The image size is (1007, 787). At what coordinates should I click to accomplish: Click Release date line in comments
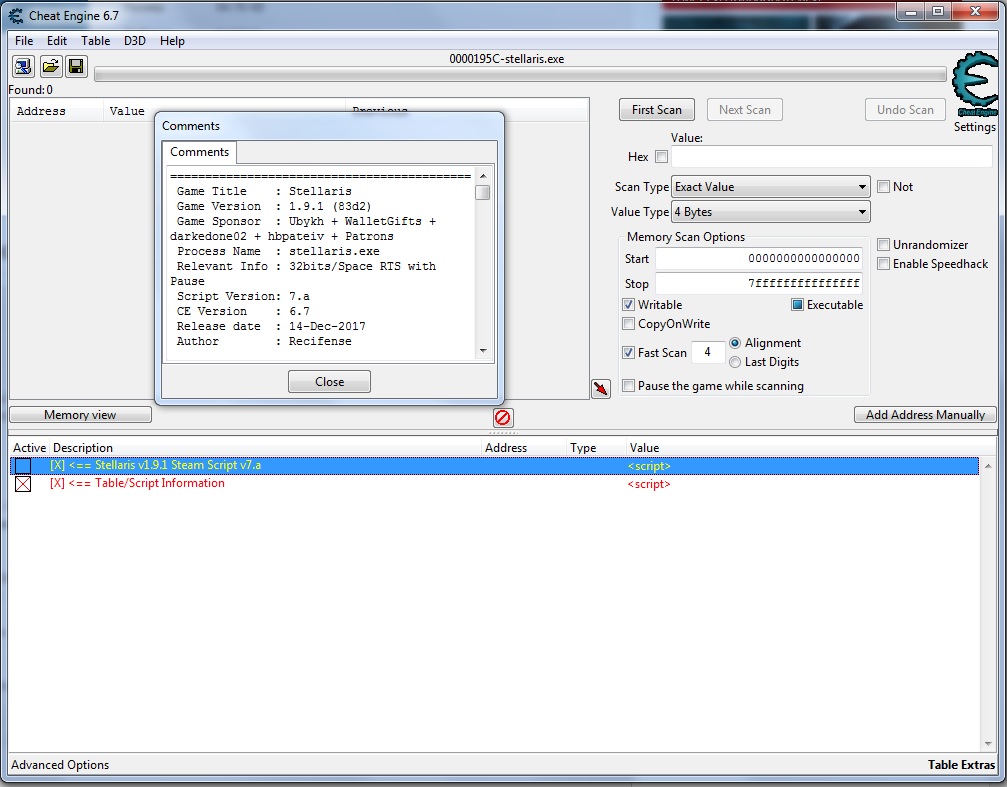point(271,326)
